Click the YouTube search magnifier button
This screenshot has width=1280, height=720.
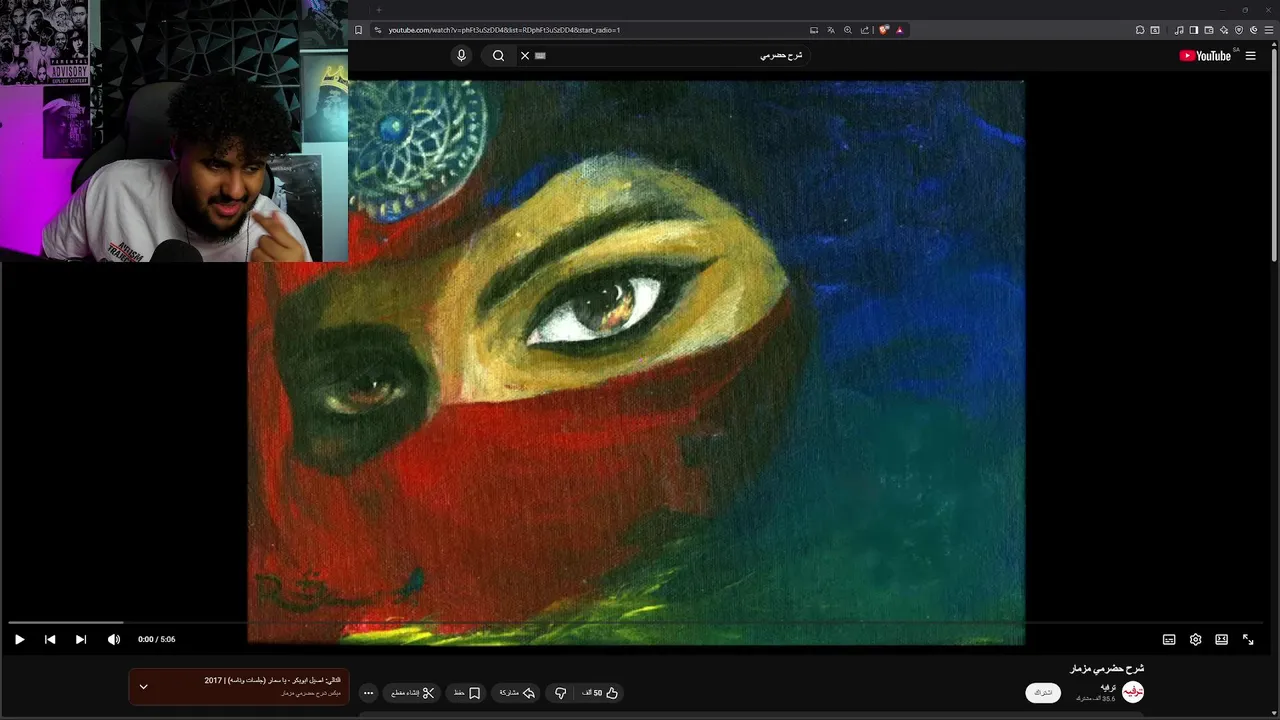click(498, 56)
